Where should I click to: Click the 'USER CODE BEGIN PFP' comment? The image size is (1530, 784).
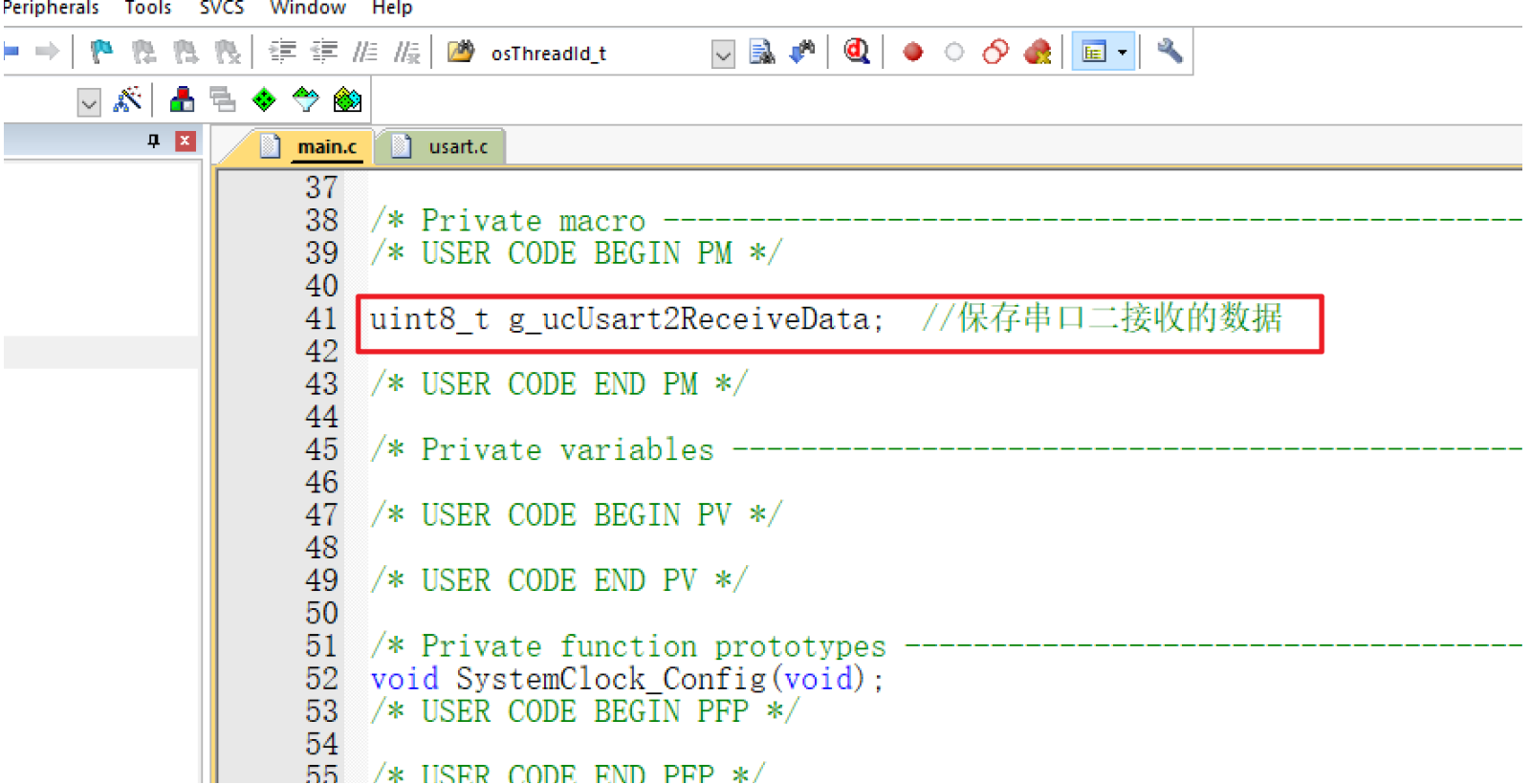(x=585, y=711)
